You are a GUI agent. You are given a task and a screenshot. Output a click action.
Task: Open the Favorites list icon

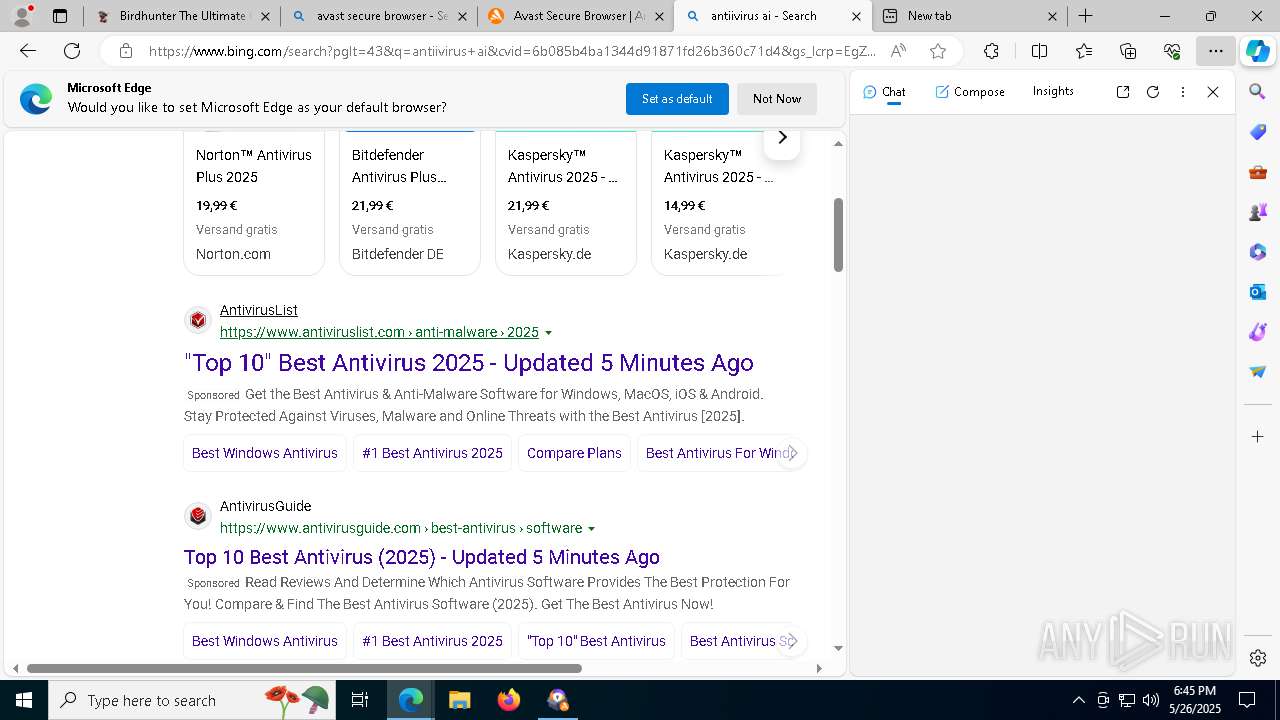(1084, 51)
